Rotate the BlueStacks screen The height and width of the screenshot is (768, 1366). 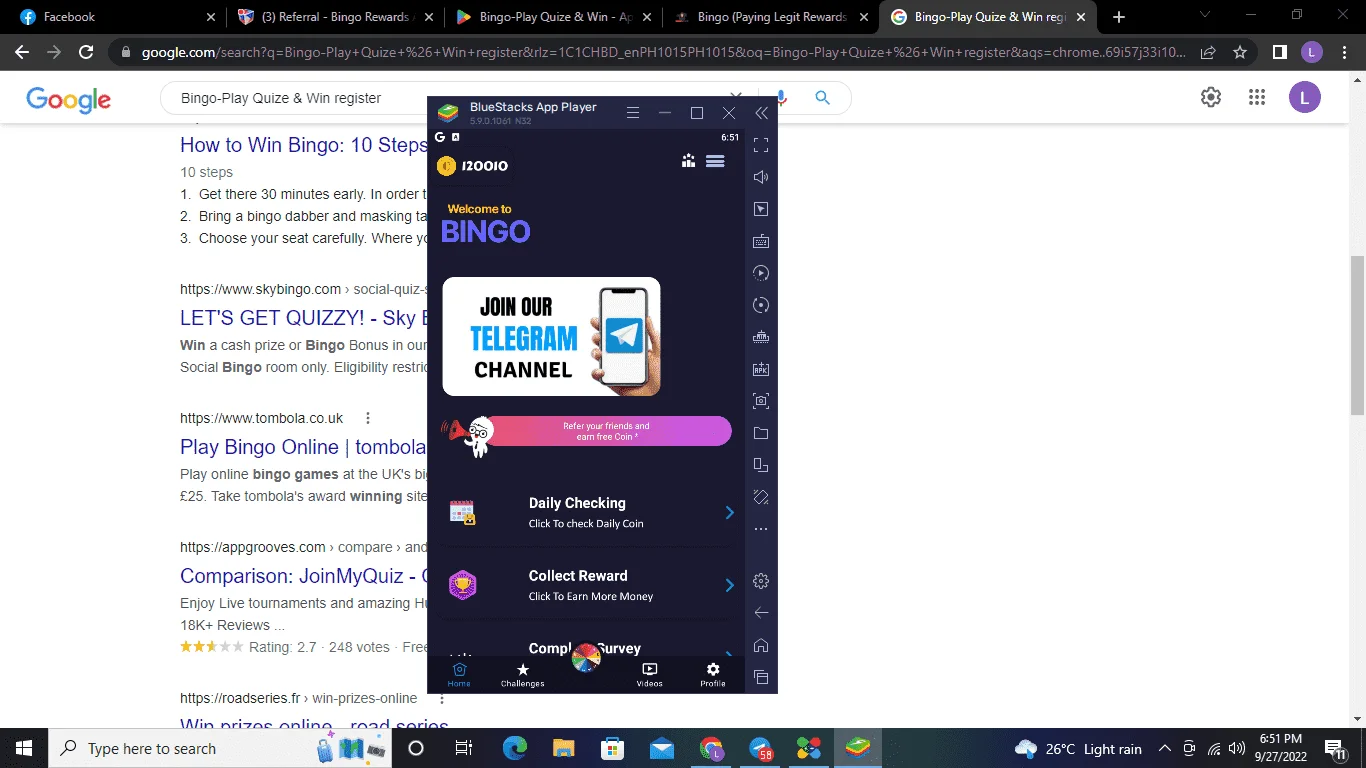761,497
